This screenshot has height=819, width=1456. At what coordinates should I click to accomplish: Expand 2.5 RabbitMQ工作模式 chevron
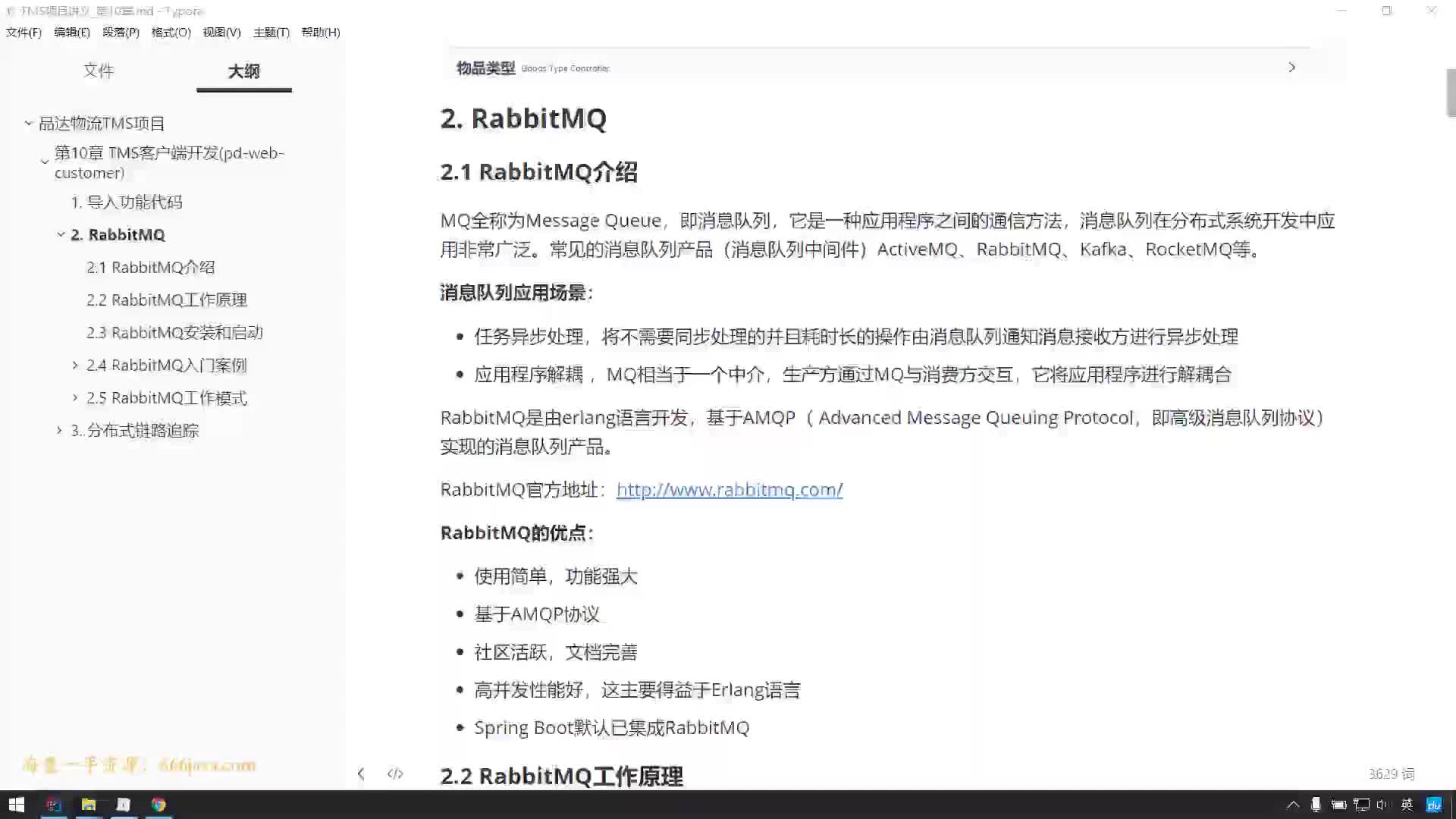[75, 397]
